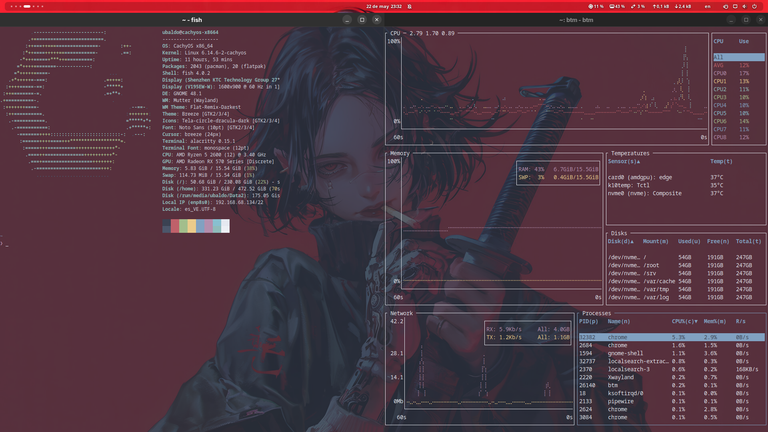Viewport: 768px width, 432px height.
Task: Select the /var/log mount disk row
Action: (x=686, y=297)
